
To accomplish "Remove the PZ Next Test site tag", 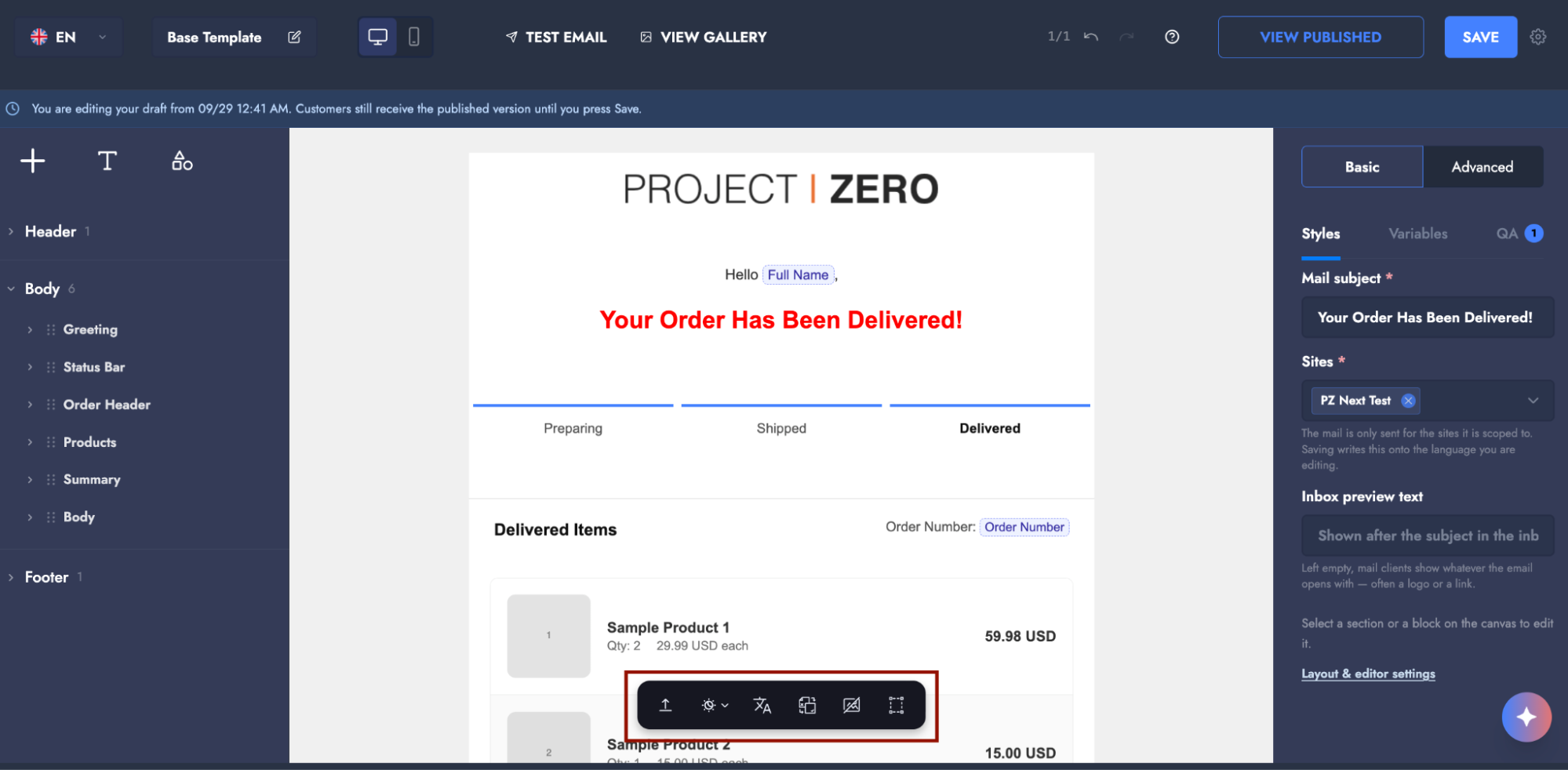I will (x=1408, y=401).
